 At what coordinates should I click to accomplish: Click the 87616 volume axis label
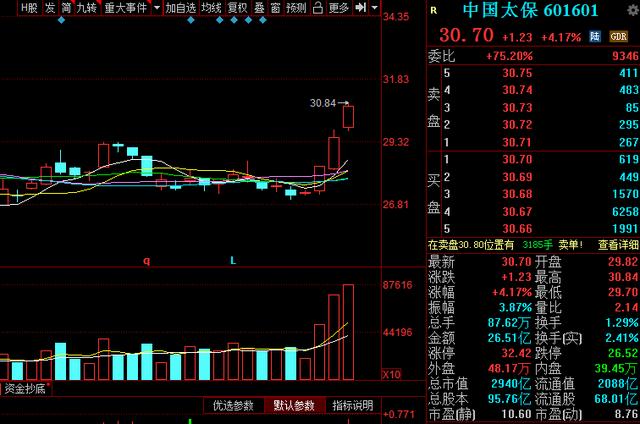coord(398,285)
